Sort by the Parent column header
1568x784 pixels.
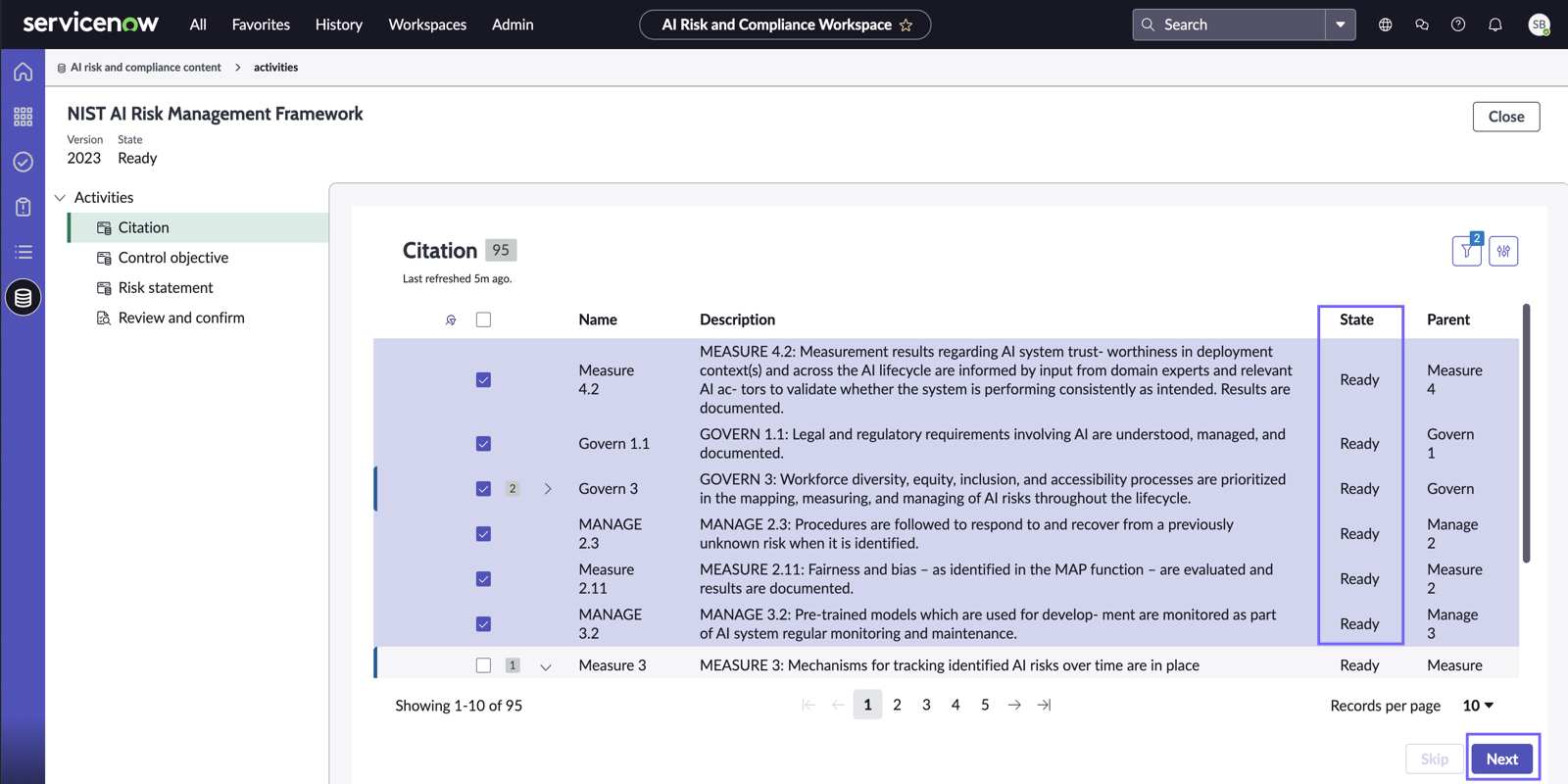(1448, 319)
